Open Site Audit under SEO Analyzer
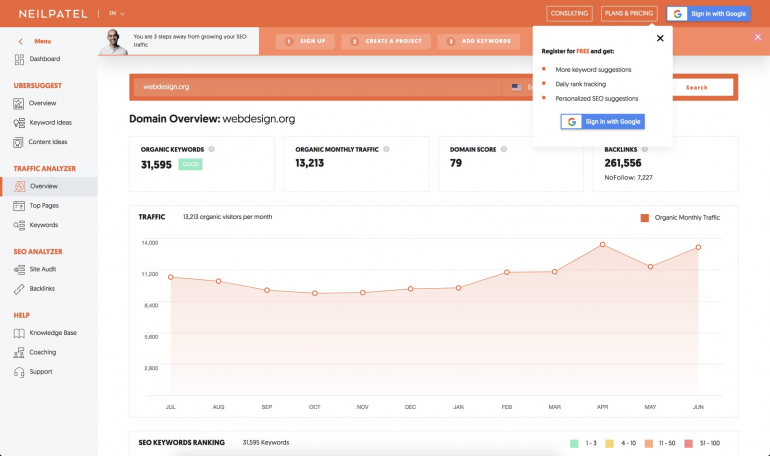The image size is (770, 456). (x=43, y=269)
